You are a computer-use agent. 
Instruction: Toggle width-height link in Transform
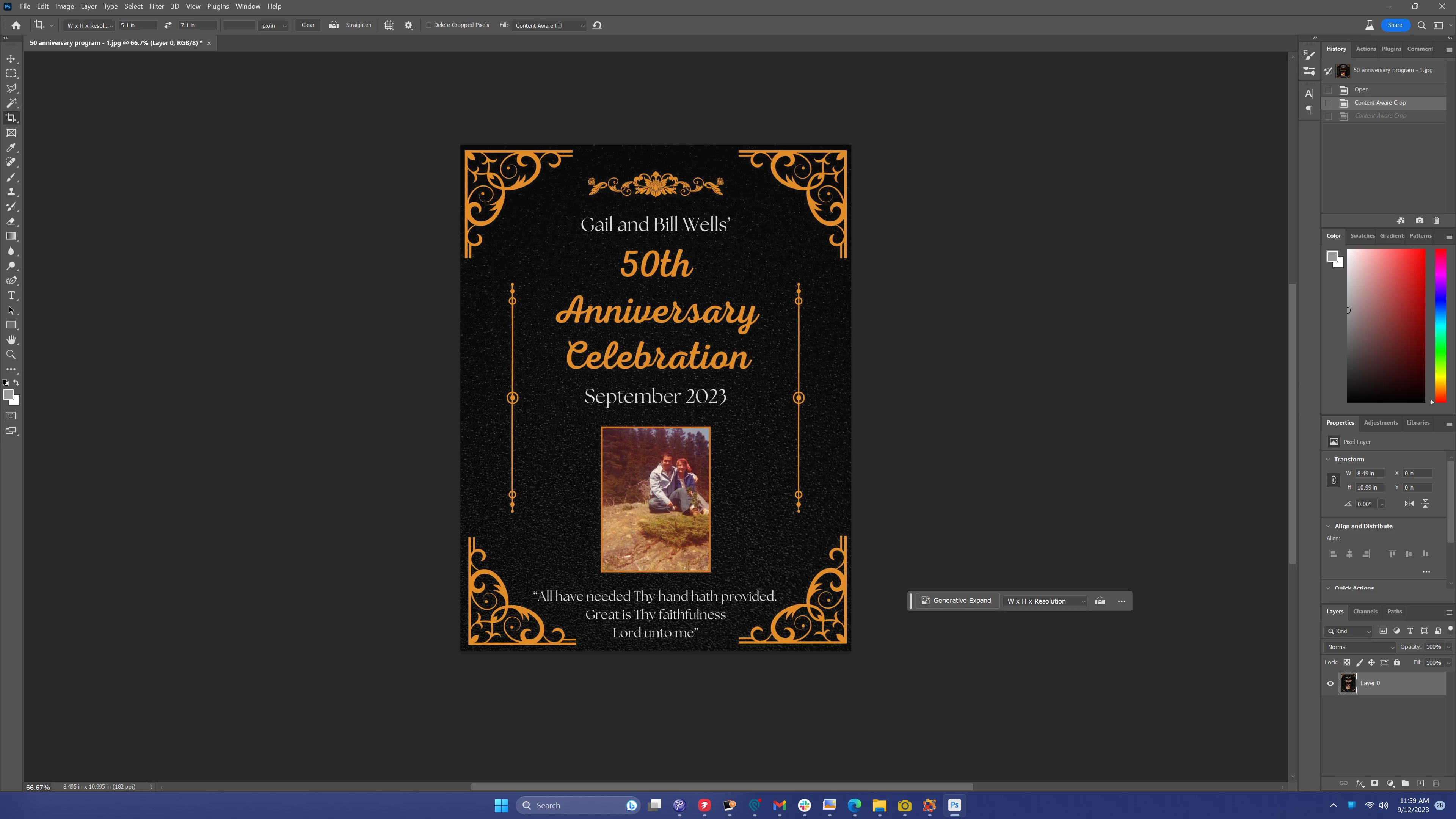(x=1334, y=480)
